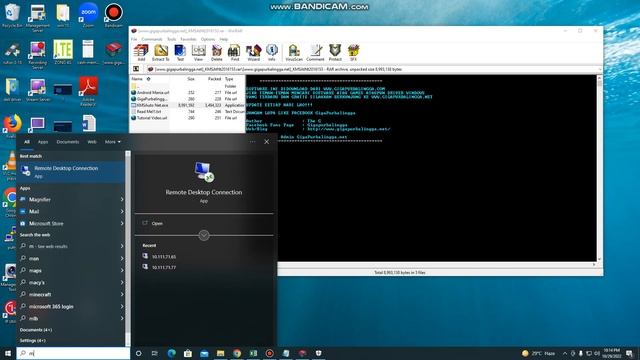Switch to the Web search tab
Image resolution: width=640 pixels, height=360 pixels.
click(x=92, y=142)
